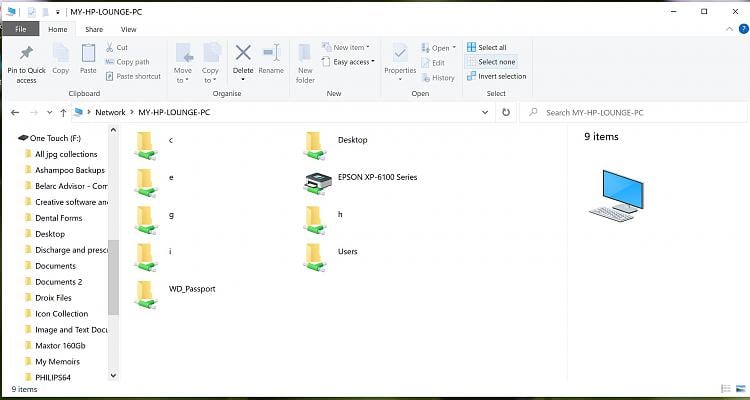
Task: Click the navigation pane scroll-down arrow
Action: pyautogui.click(x=113, y=376)
